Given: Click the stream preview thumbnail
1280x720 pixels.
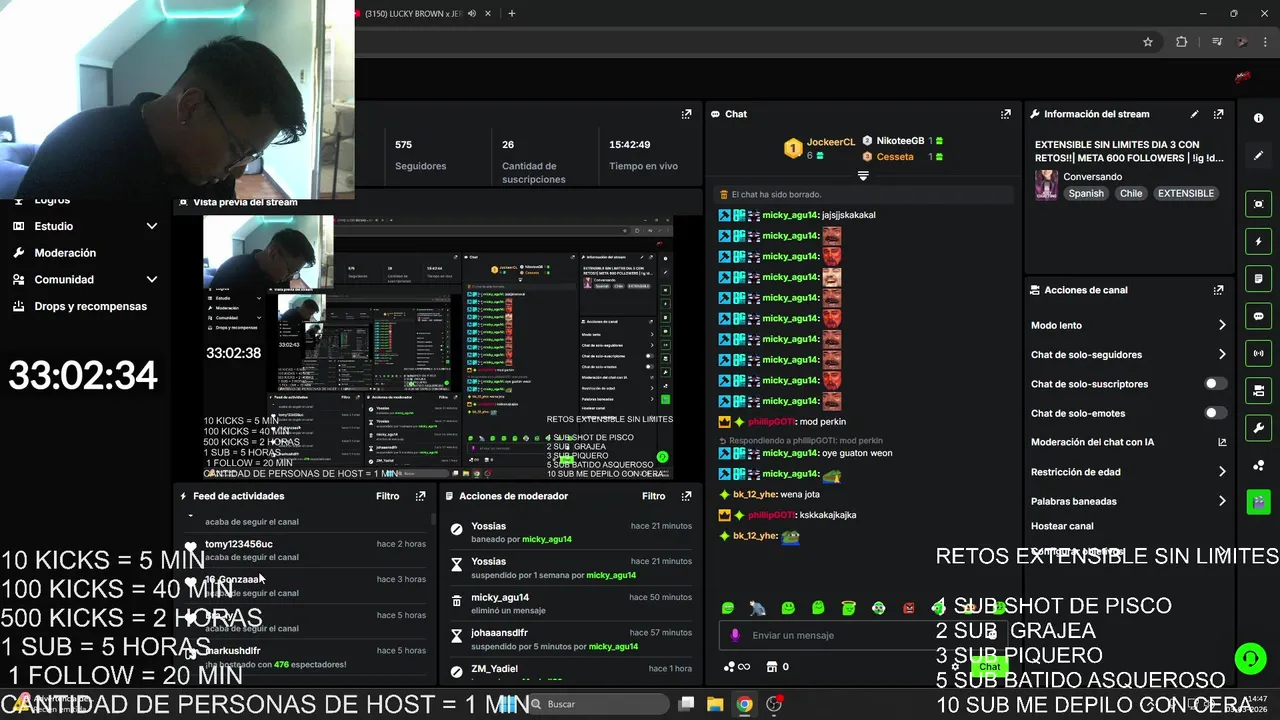Looking at the screenshot, I should click(x=438, y=347).
